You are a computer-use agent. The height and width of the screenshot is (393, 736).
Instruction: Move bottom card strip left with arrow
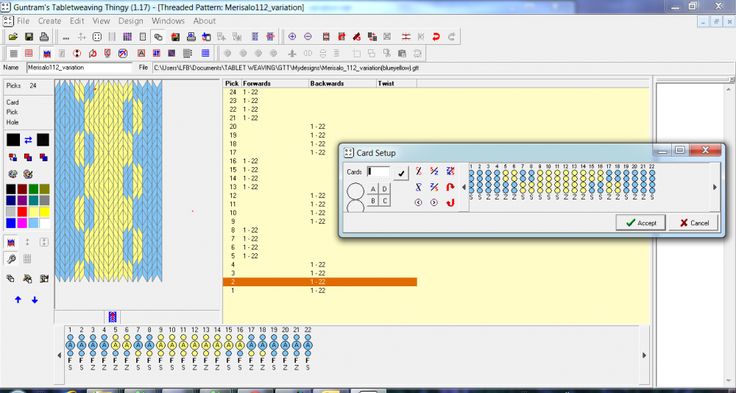tap(59, 355)
